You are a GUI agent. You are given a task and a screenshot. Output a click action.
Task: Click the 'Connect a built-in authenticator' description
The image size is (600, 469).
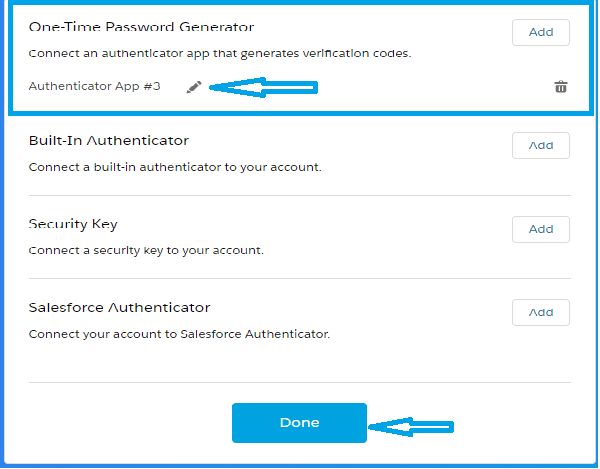tap(175, 167)
